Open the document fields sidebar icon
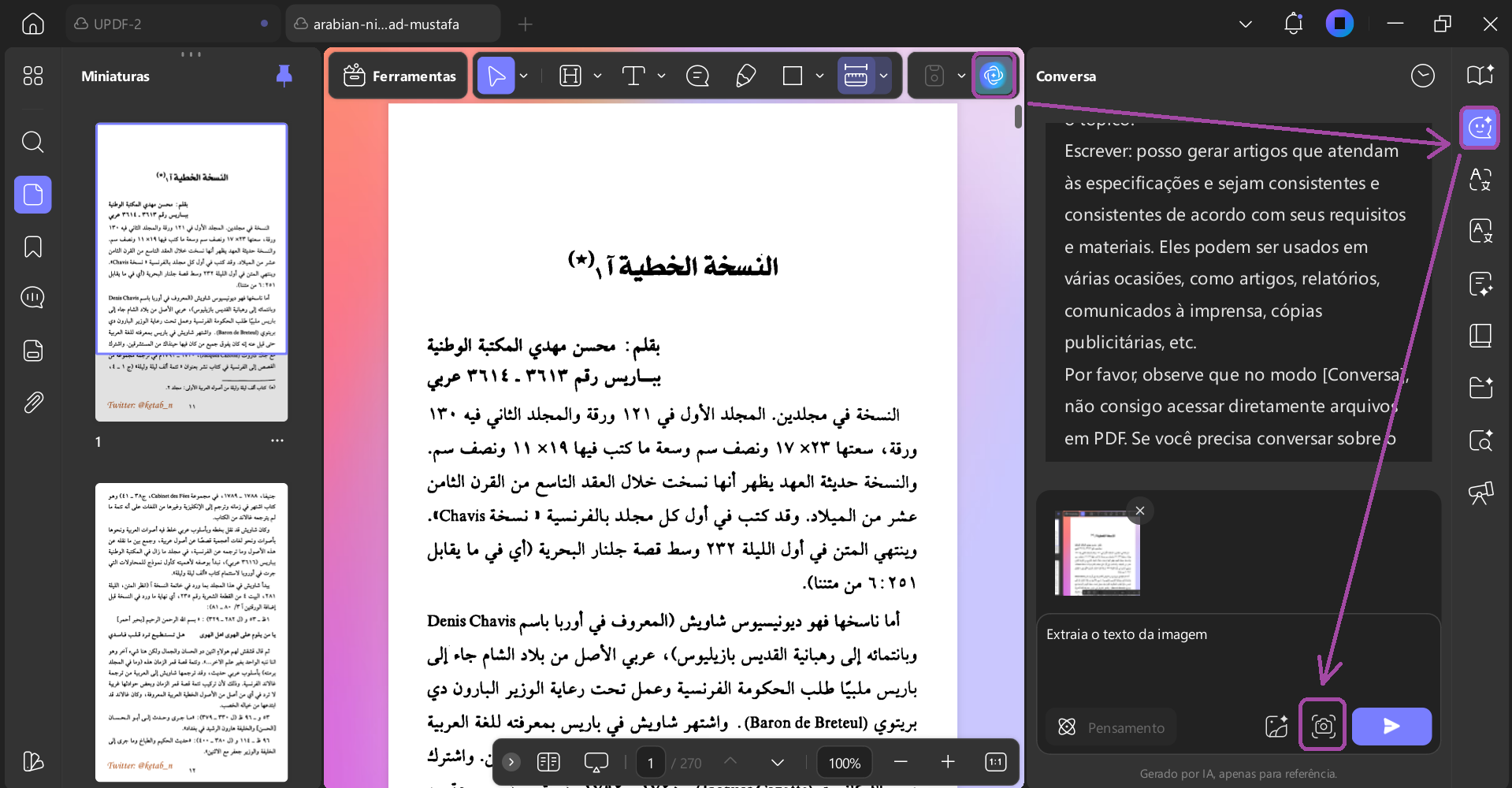The width and height of the screenshot is (1512, 788). click(33, 351)
